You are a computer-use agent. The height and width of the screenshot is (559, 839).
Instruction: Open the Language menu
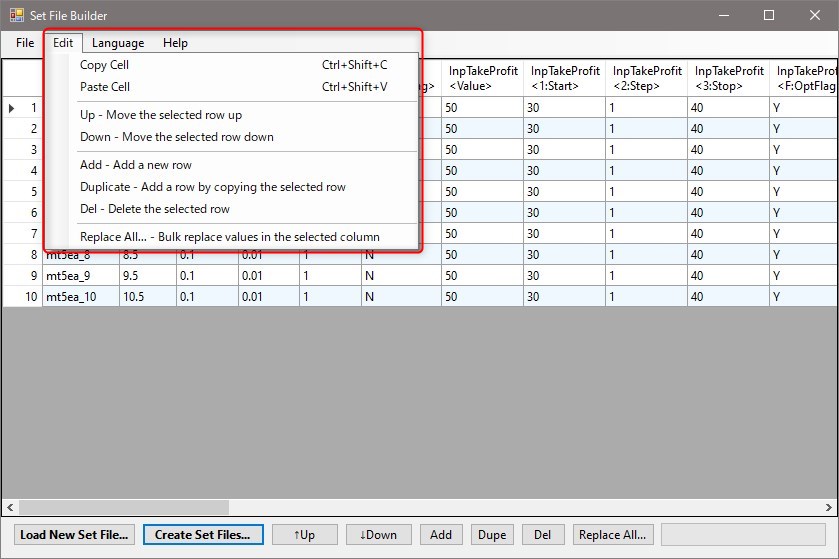click(x=118, y=43)
